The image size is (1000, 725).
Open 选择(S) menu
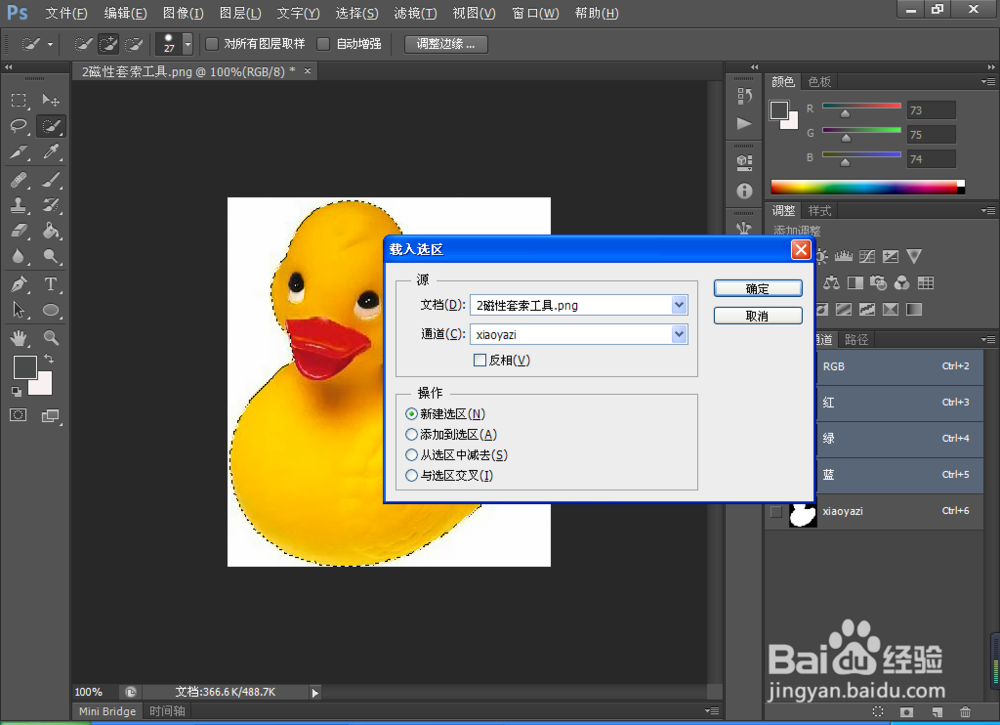coord(357,13)
